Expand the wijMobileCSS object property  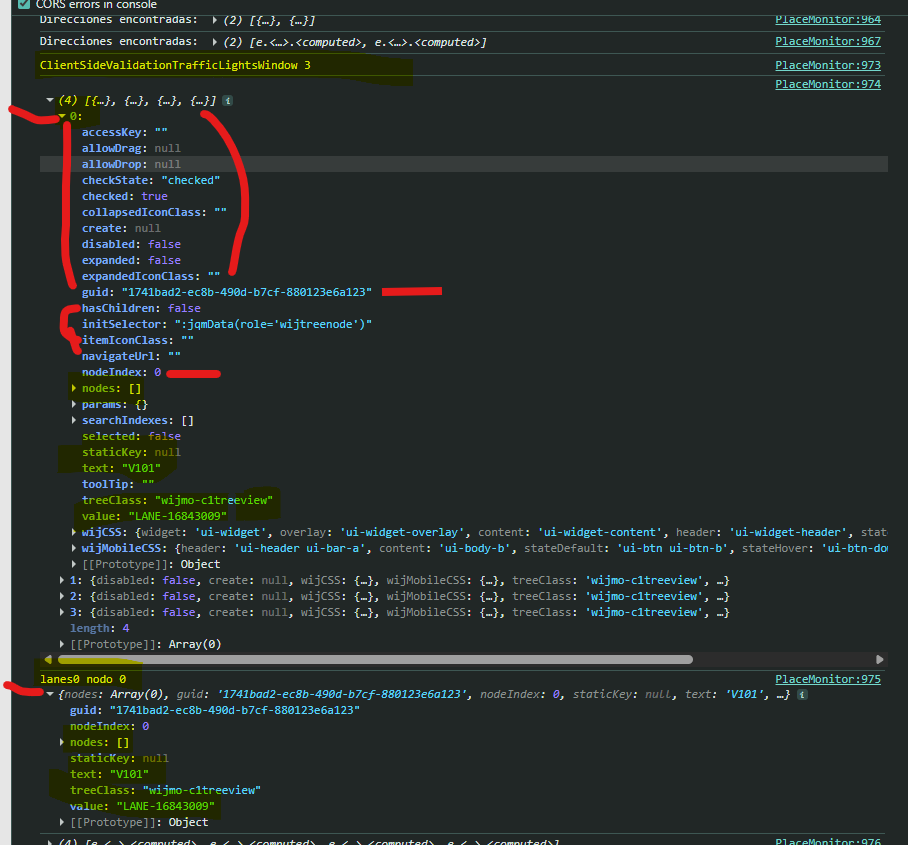pos(74,548)
